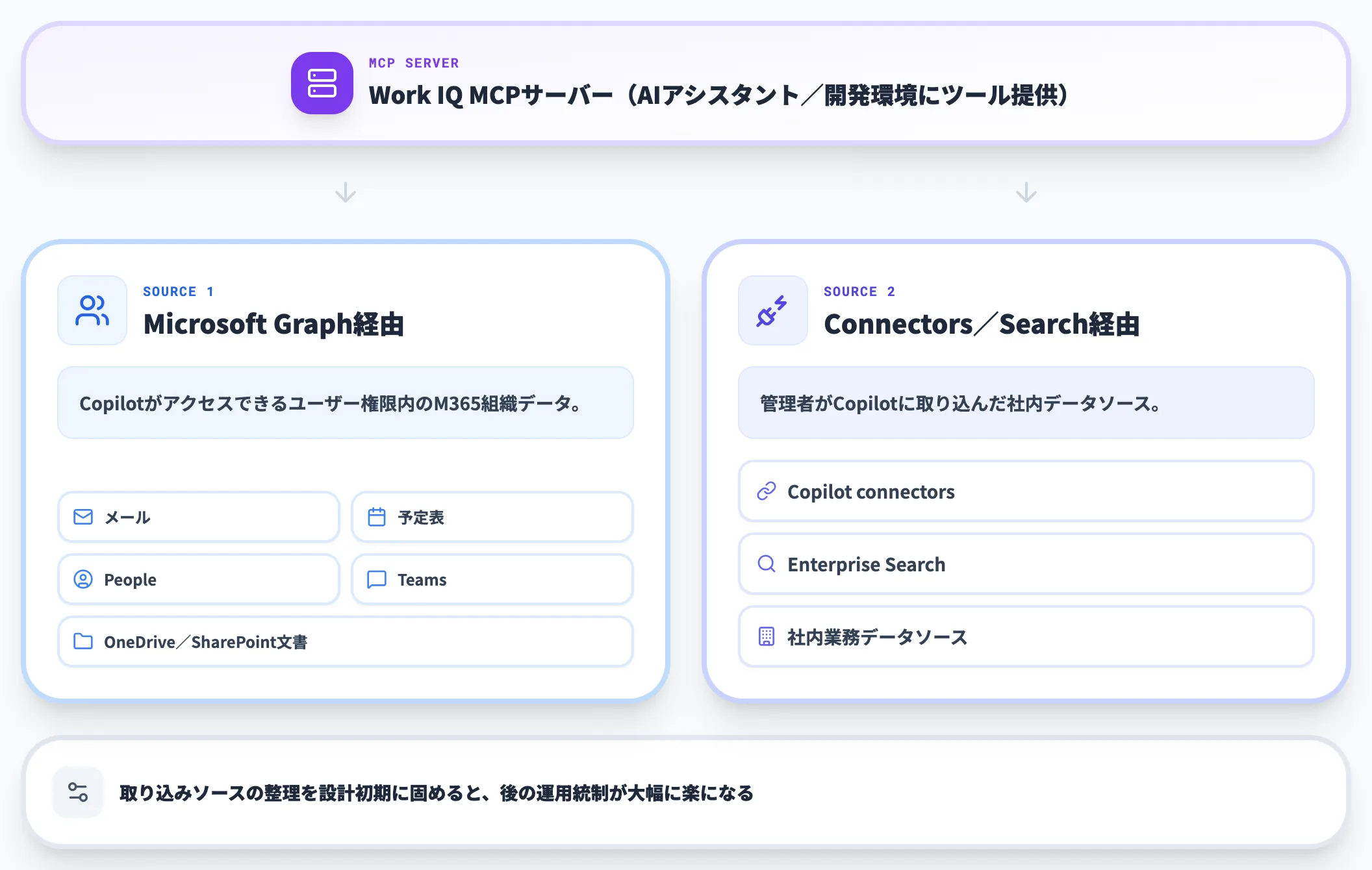Screen dimensions: 1372x870
Task: Select the People item card
Action: 199,579
